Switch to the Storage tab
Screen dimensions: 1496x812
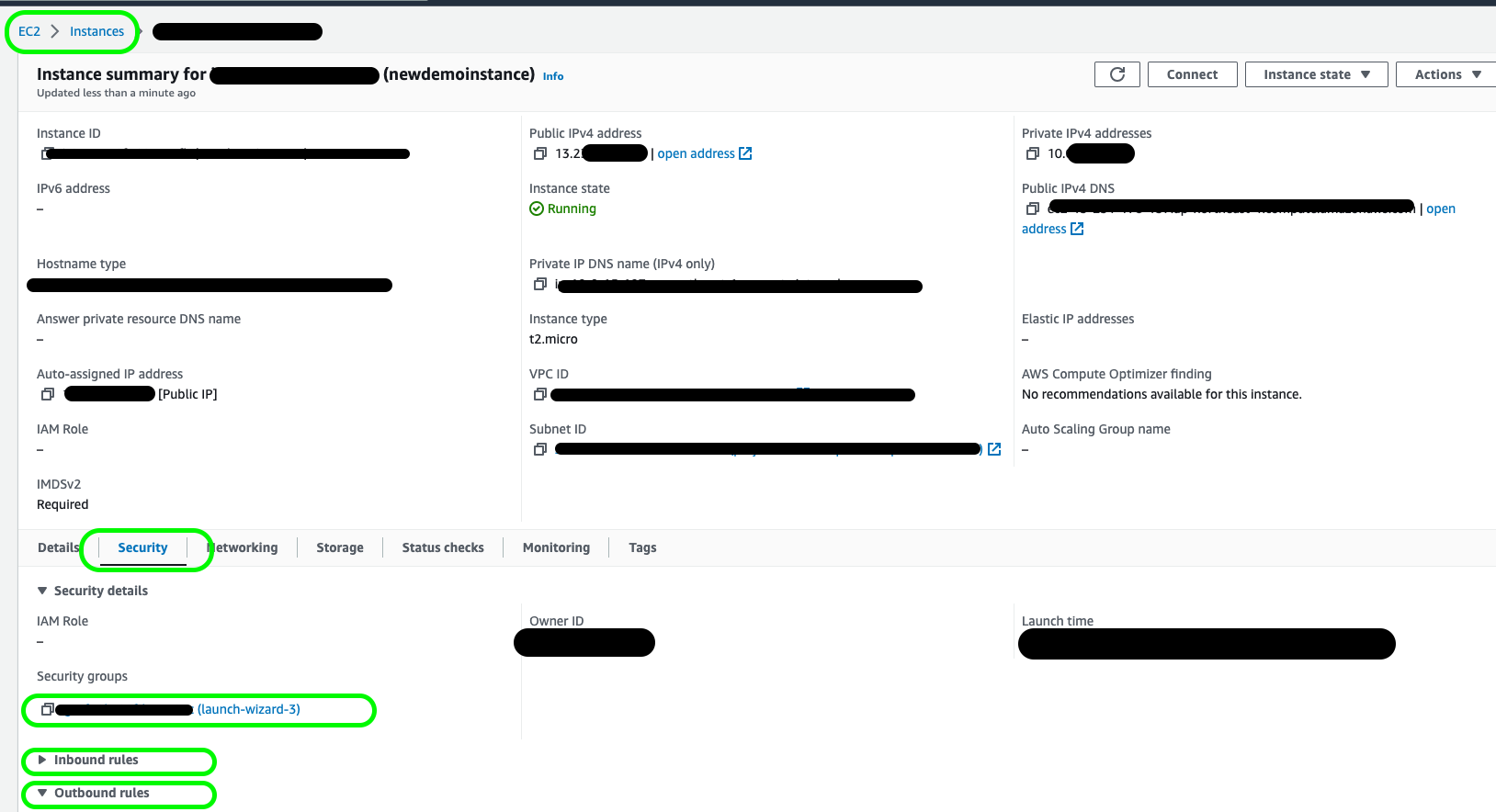tap(340, 547)
